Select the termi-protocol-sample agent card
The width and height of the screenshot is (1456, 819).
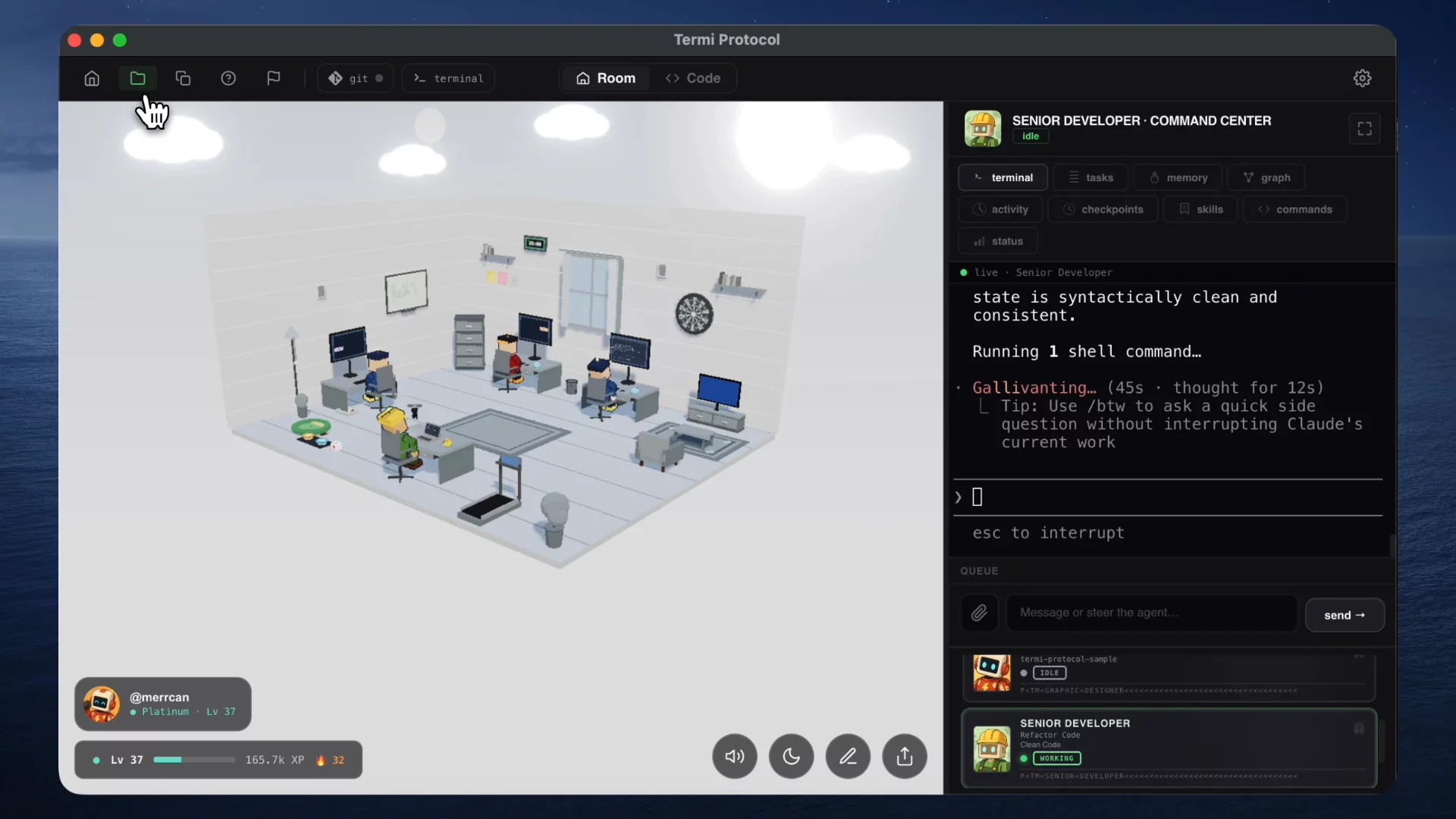(1169, 678)
